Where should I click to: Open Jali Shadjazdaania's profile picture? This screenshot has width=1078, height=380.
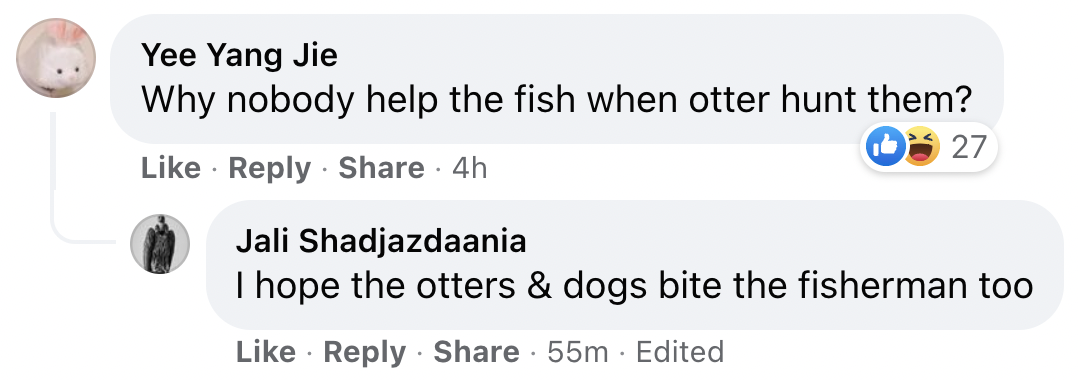click(x=160, y=244)
